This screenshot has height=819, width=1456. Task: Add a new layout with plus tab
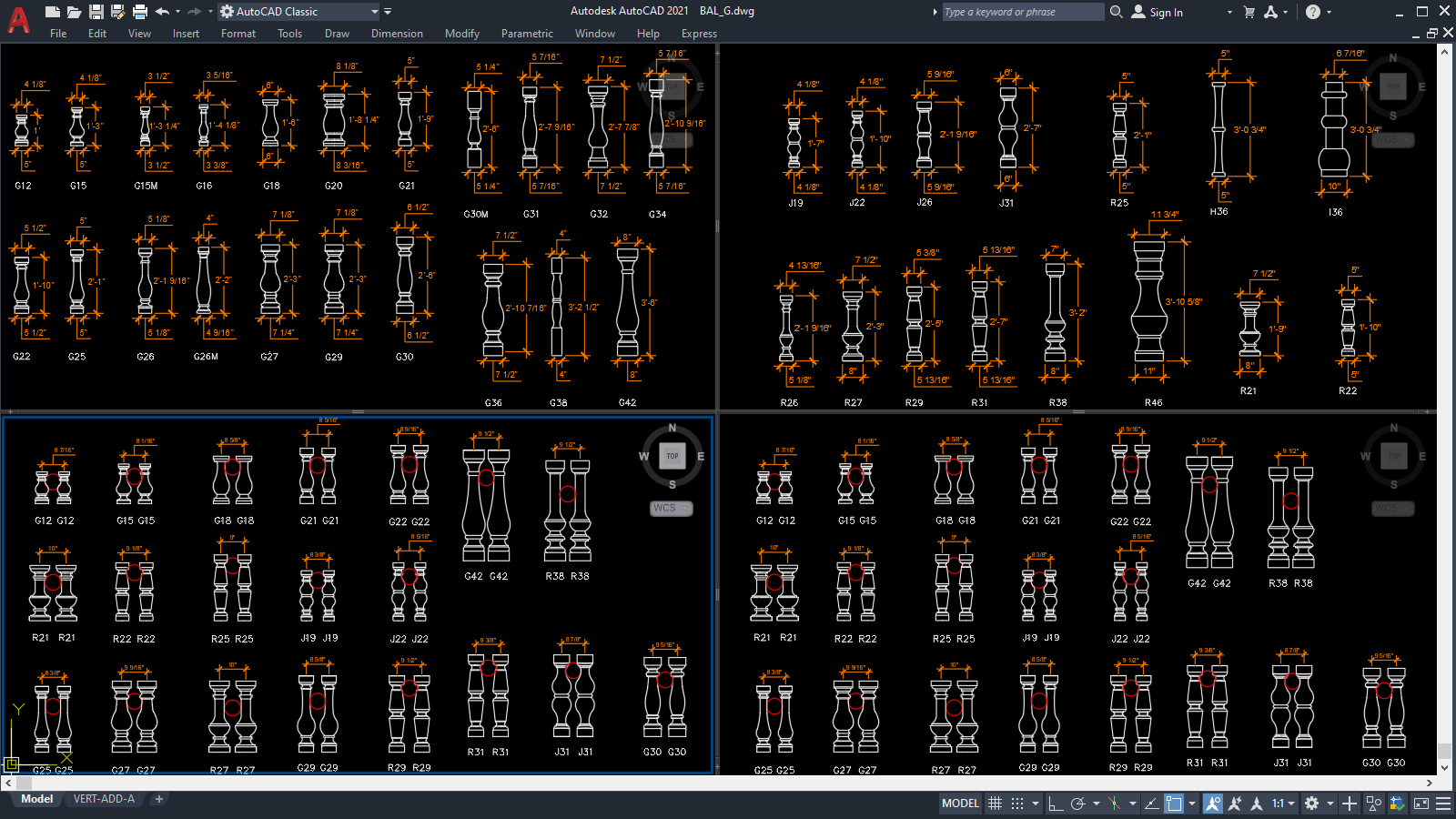[158, 799]
